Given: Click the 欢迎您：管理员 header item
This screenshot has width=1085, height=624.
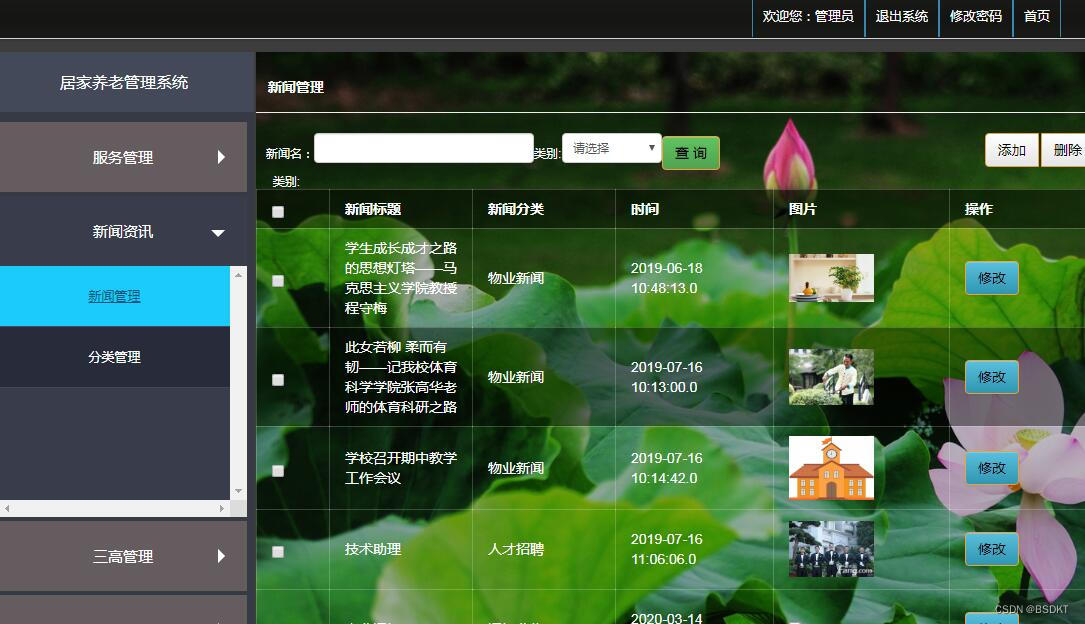Looking at the screenshot, I should [808, 16].
